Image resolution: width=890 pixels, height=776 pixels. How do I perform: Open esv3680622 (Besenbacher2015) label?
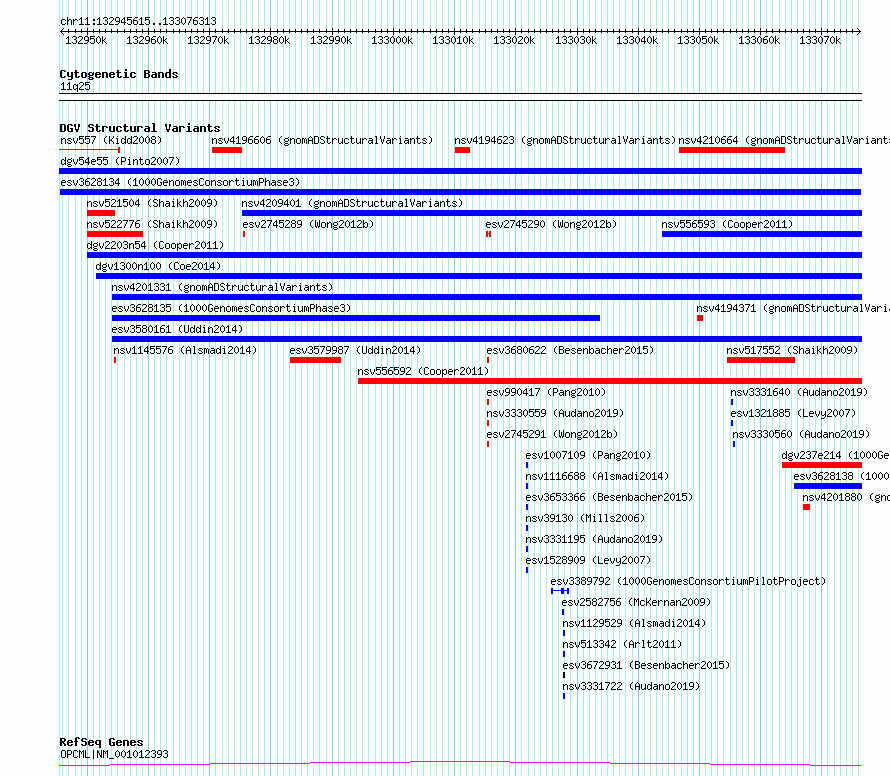[x=570, y=350]
